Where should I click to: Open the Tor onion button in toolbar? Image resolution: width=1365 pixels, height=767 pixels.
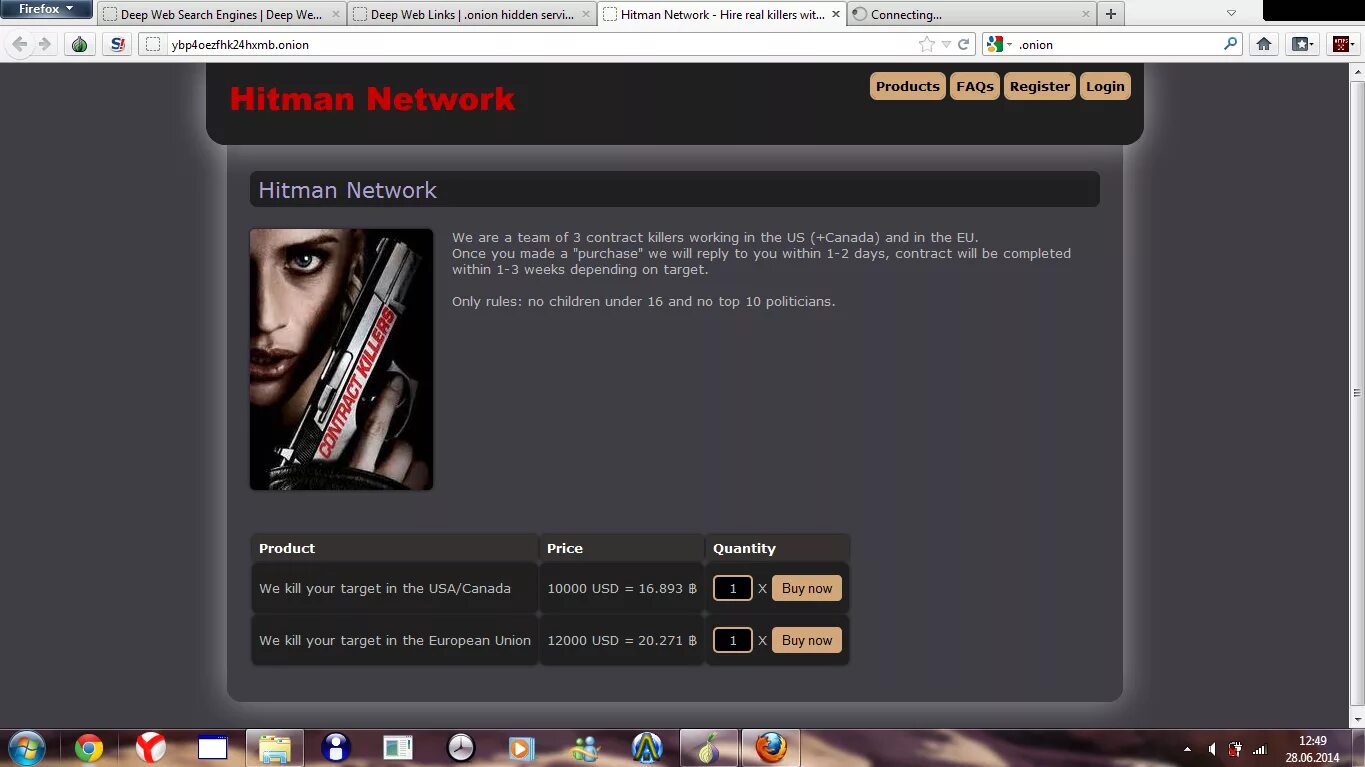(x=80, y=44)
